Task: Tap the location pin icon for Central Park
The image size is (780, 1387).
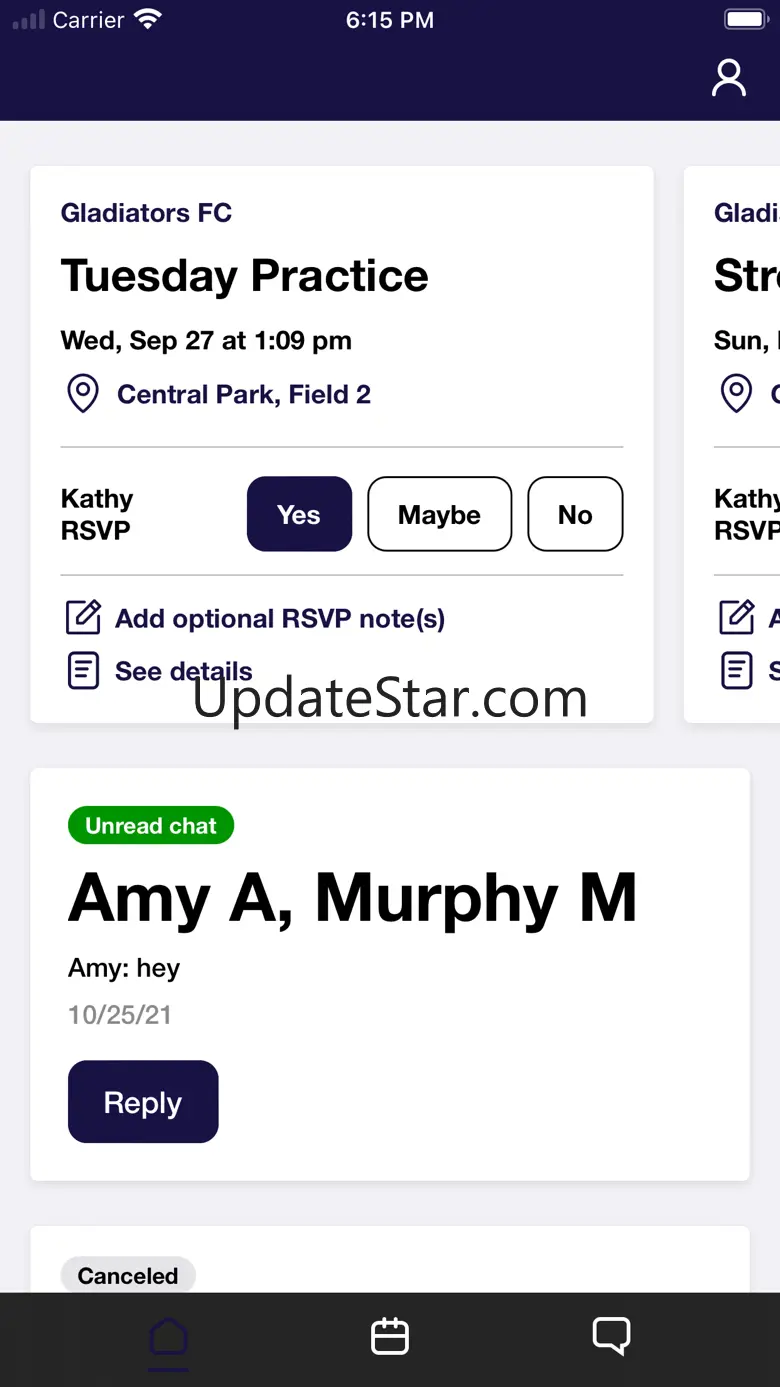Action: point(83,394)
